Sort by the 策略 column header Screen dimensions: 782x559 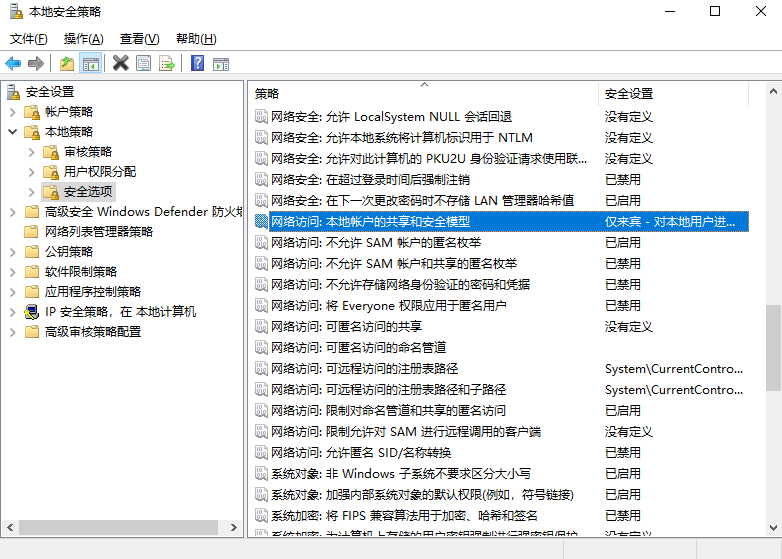(x=424, y=94)
